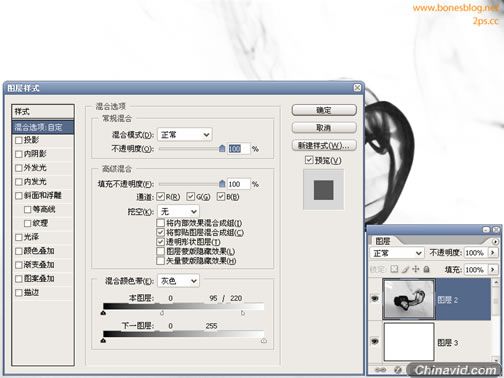Minimize the Layers palette window
Image resolution: width=504 pixels, height=378 pixels.
click(x=486, y=230)
